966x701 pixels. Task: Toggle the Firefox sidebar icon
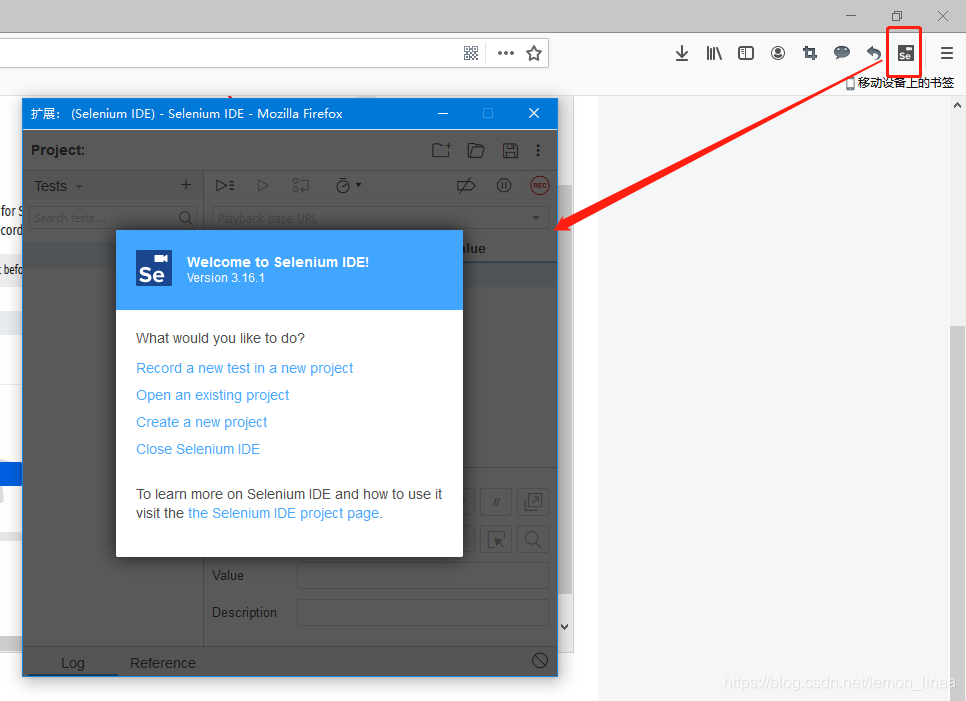745,53
